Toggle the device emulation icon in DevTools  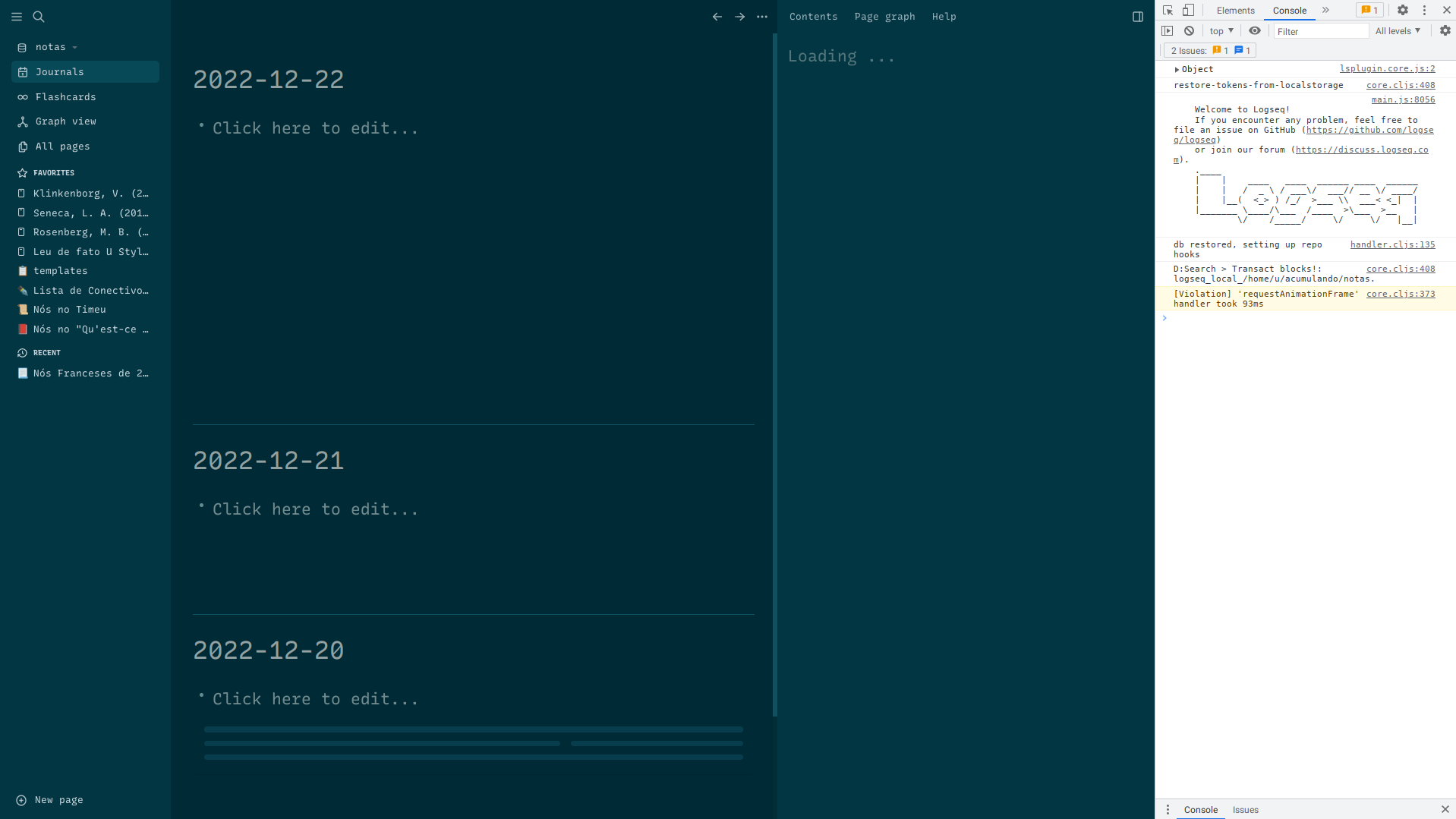[1188, 10]
